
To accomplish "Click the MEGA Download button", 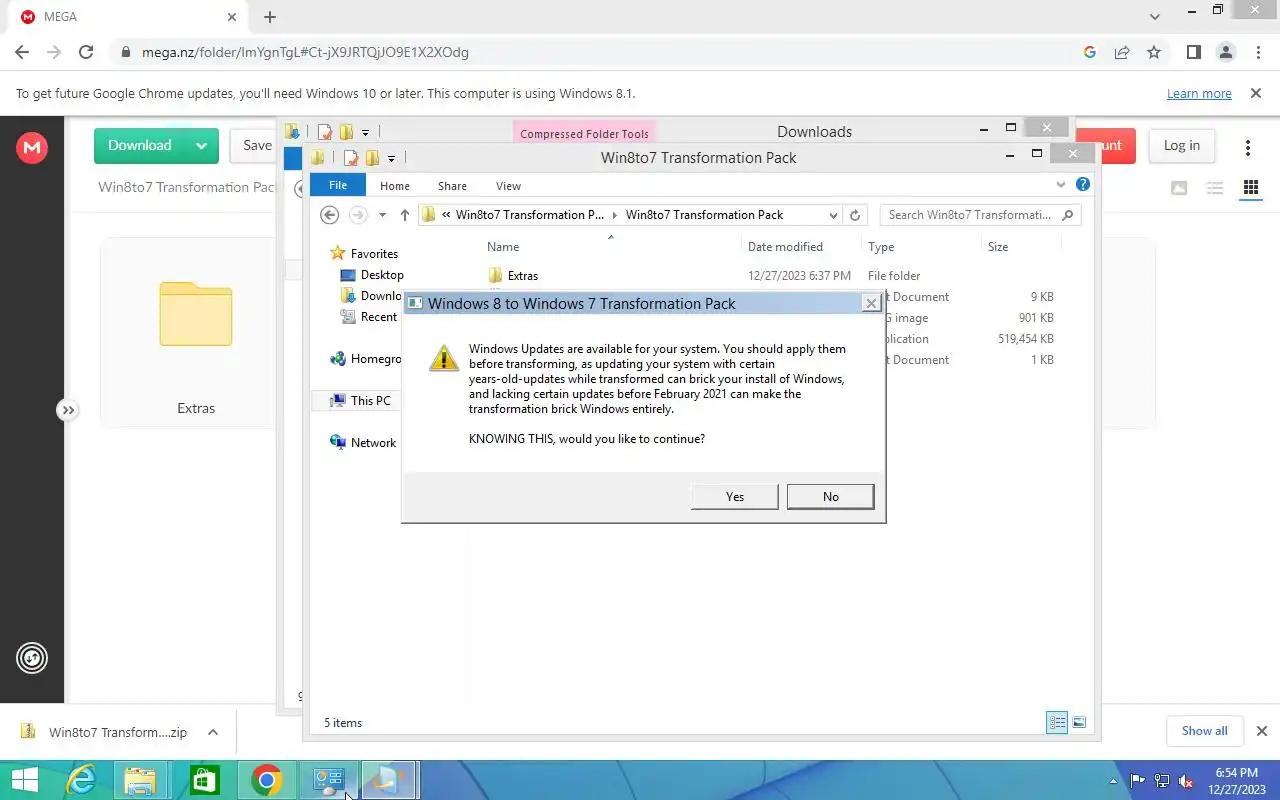I will 140,145.
